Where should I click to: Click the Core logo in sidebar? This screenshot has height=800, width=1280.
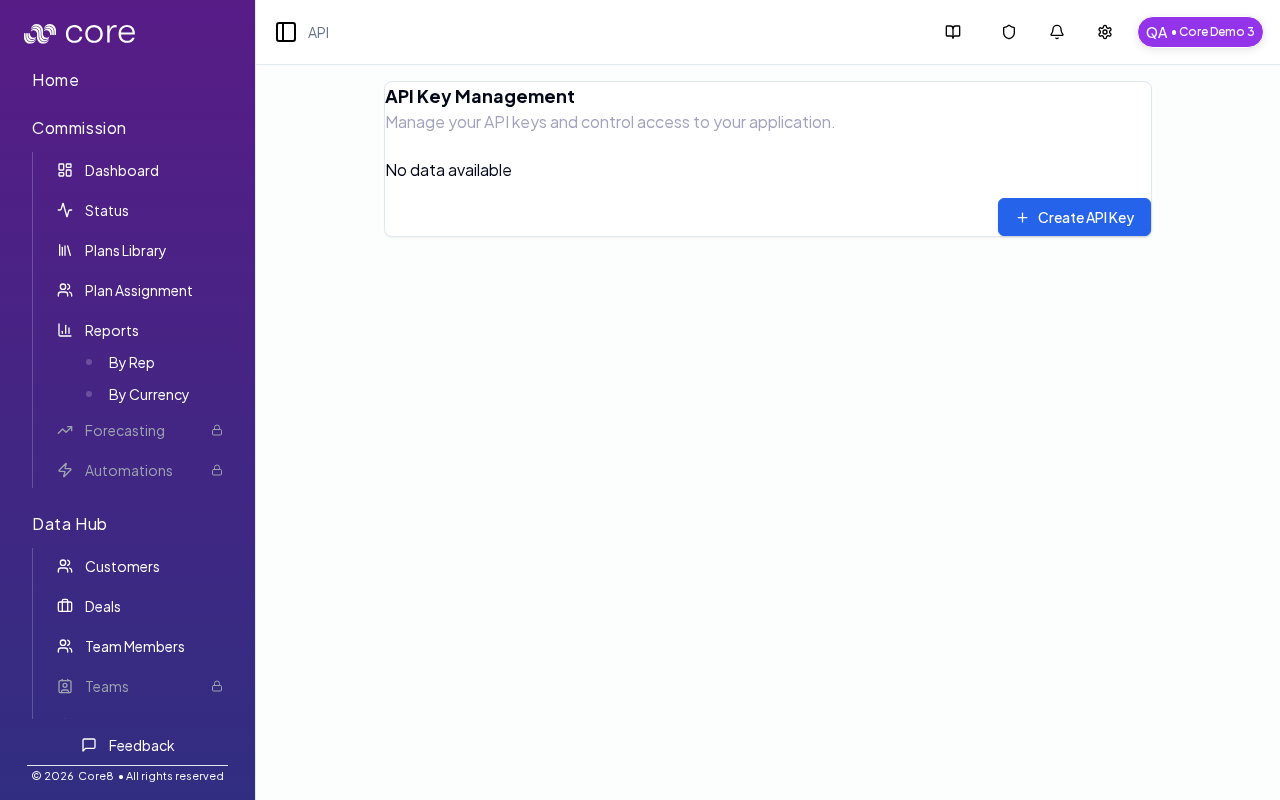click(80, 33)
